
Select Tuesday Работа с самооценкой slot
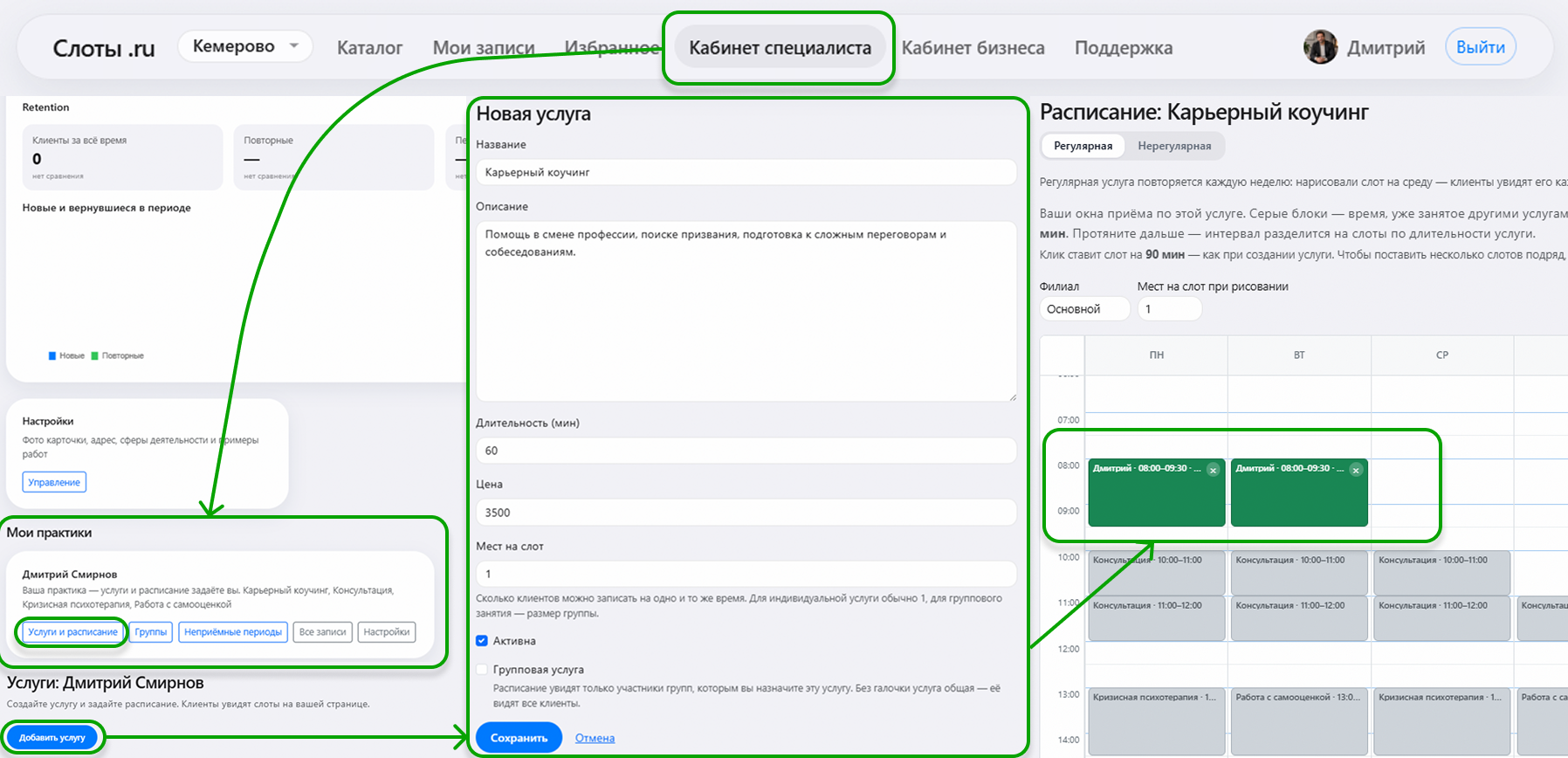point(1299,721)
